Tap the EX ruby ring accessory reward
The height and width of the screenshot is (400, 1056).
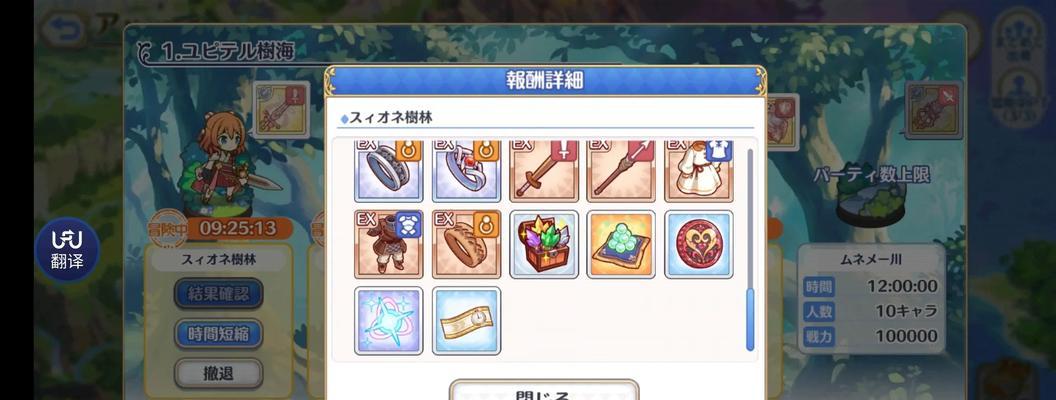466,172
